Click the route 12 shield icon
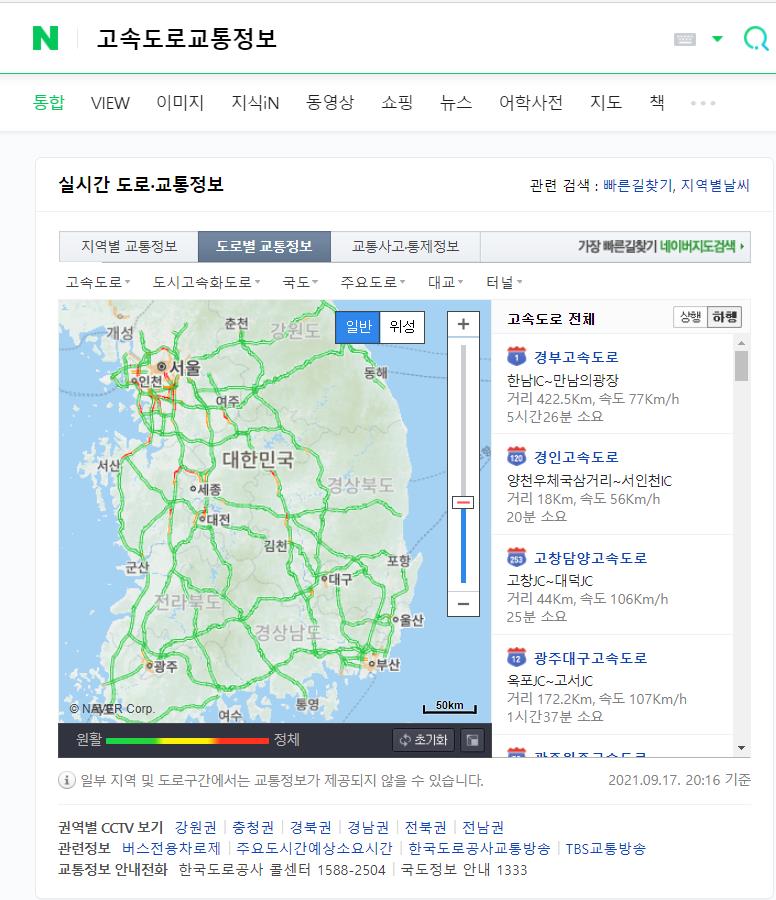Viewport: 776px width, 900px height. tap(517, 657)
